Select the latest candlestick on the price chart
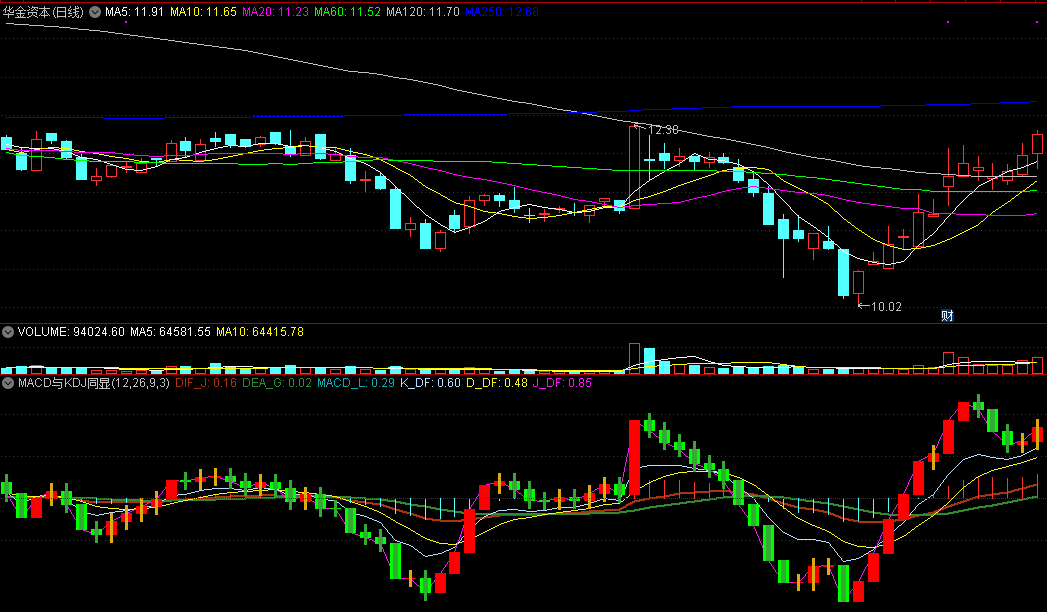The width and height of the screenshot is (1047, 612). coord(1037,148)
